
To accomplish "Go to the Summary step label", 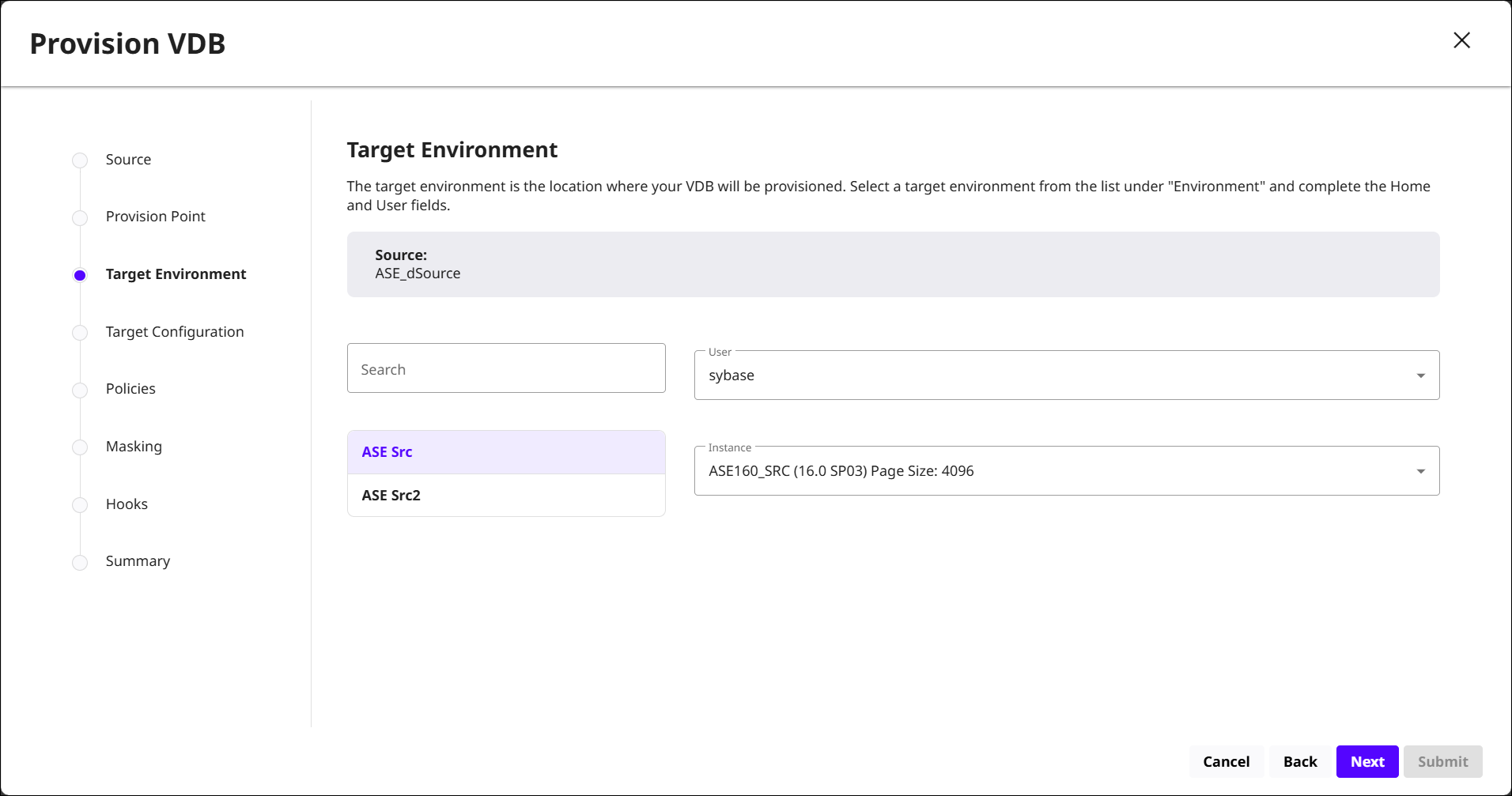I will 138,561.
